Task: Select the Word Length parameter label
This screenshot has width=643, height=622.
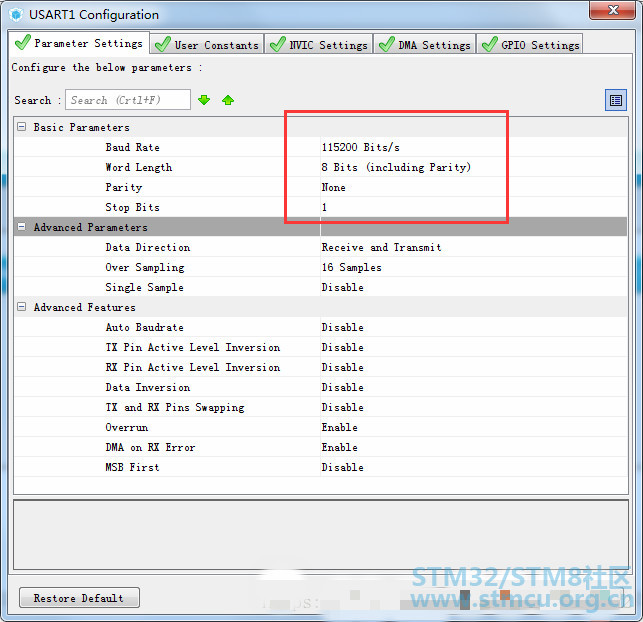Action: [139, 167]
